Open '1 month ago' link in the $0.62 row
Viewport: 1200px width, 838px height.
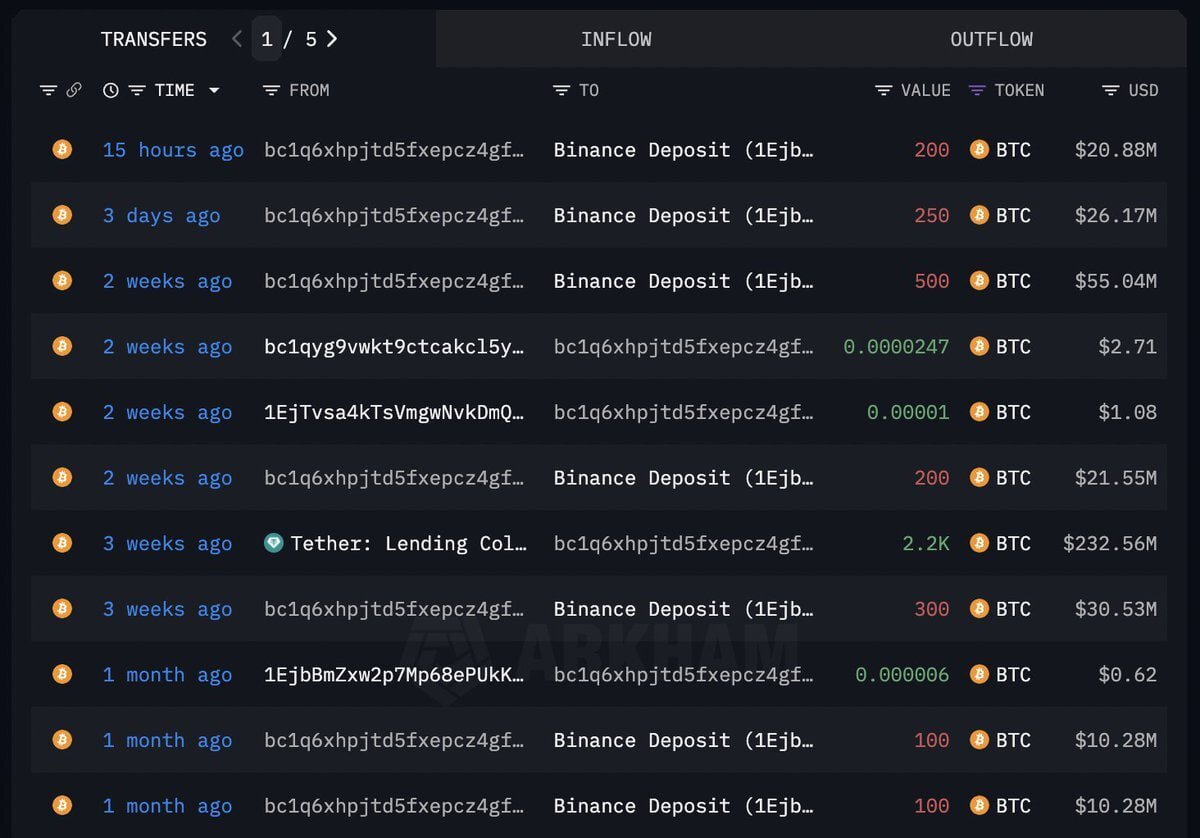[x=167, y=674]
